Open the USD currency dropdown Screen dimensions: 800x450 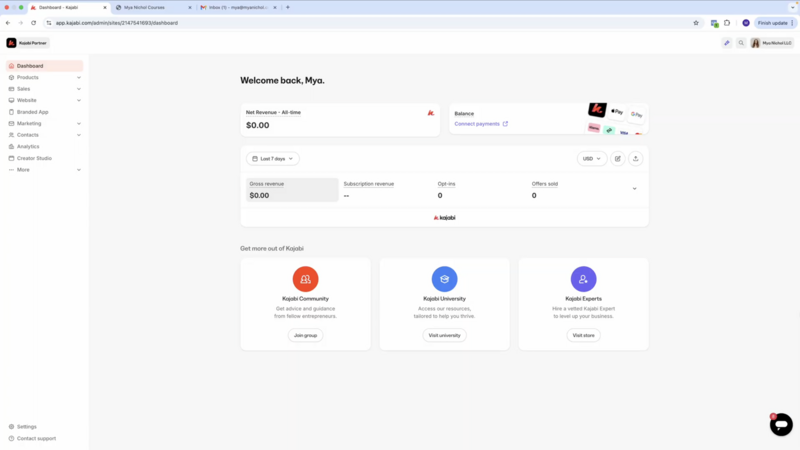click(x=592, y=159)
